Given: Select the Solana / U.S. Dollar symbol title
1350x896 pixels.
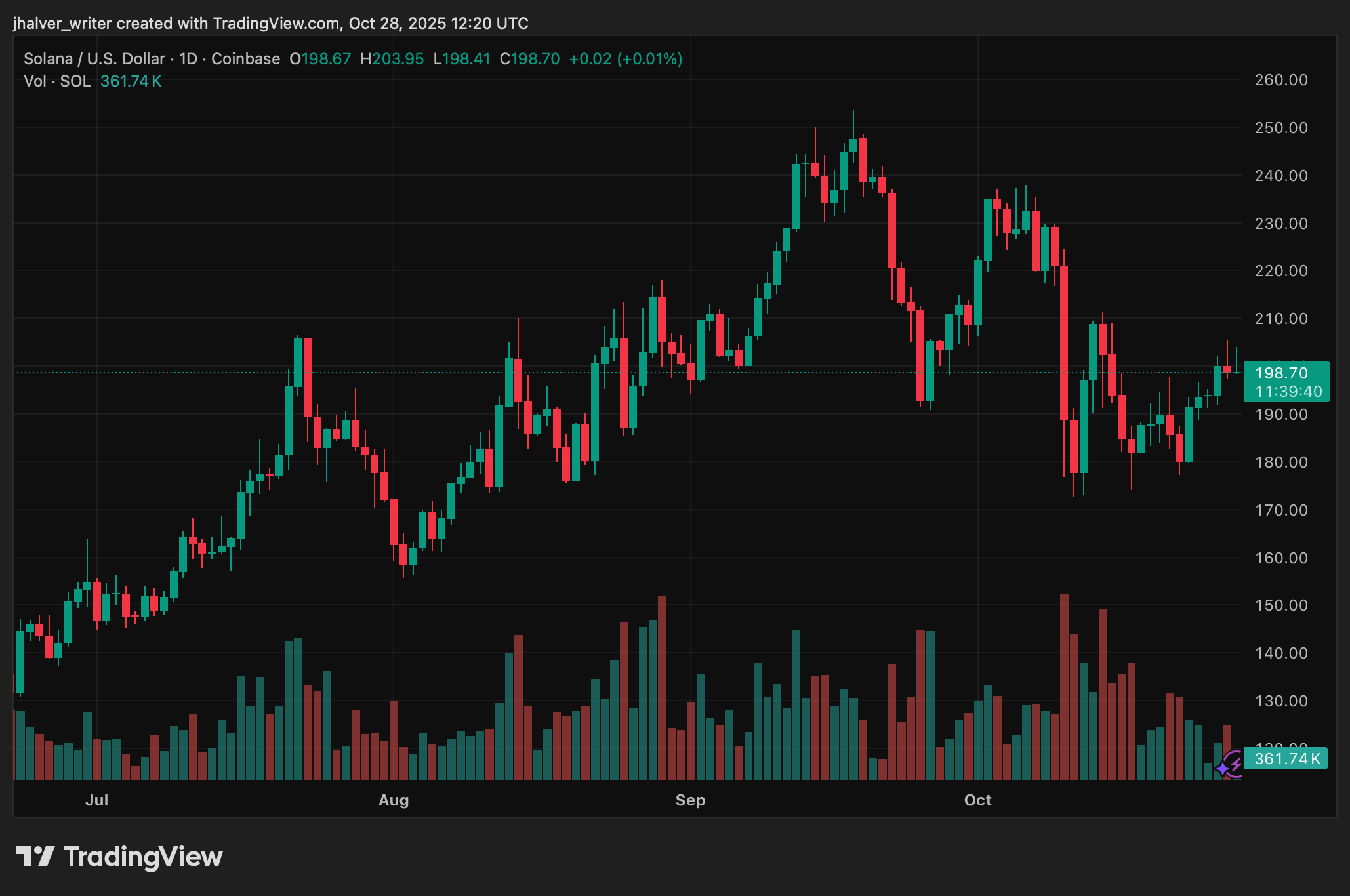Looking at the screenshot, I should [x=94, y=59].
